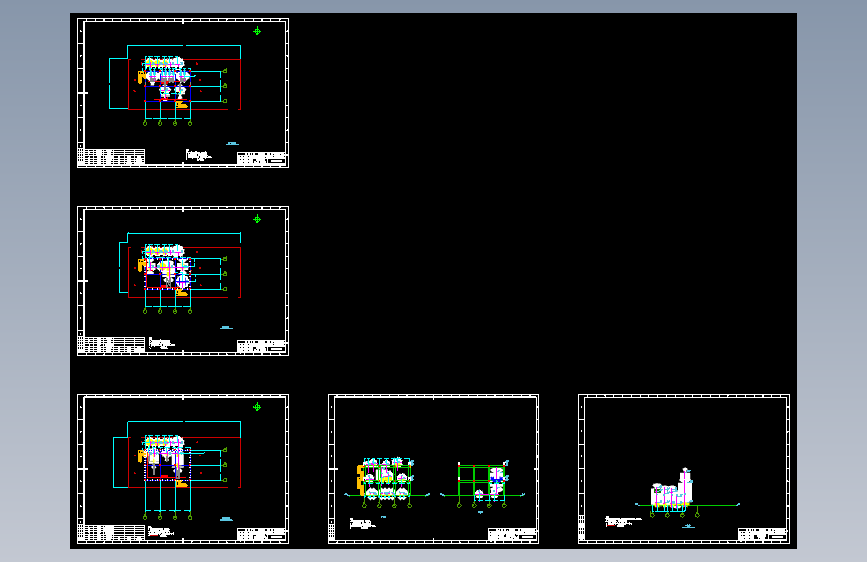Click green north arrow symbol in top sheet
This screenshot has width=867, height=562.
click(257, 31)
